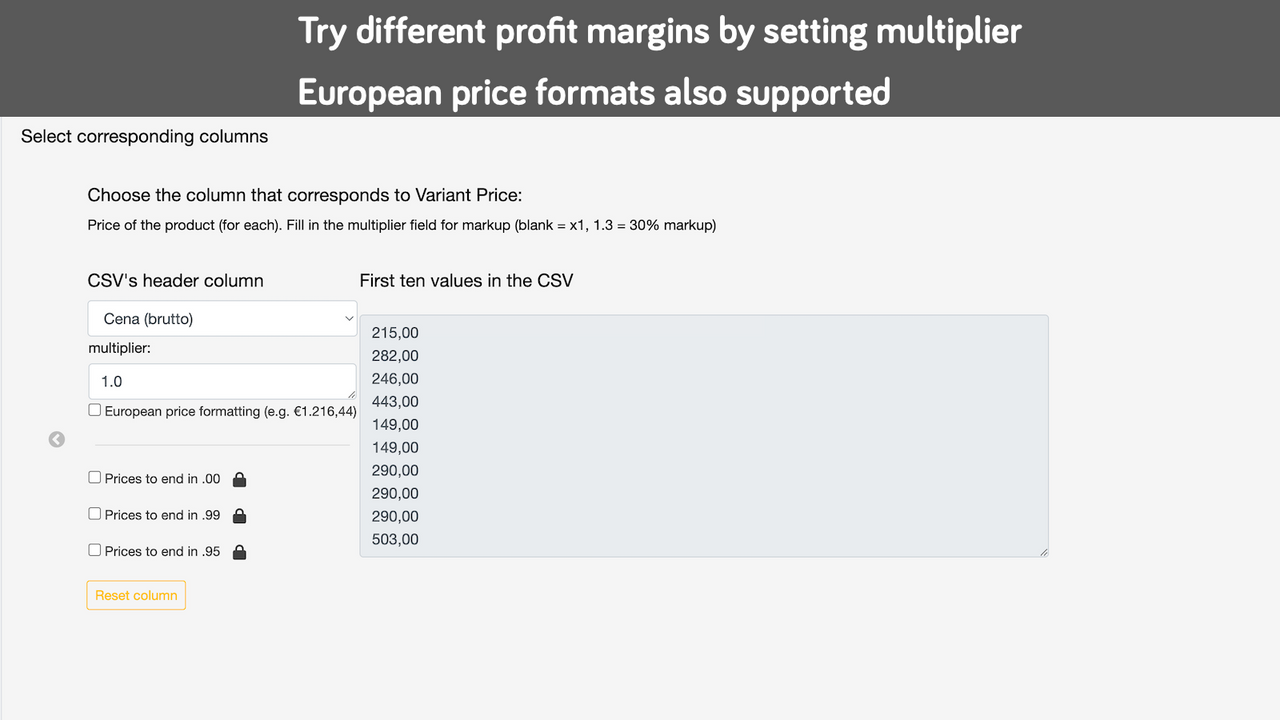Choose a different column in the header selector
This screenshot has height=720, width=1280.
click(222, 318)
